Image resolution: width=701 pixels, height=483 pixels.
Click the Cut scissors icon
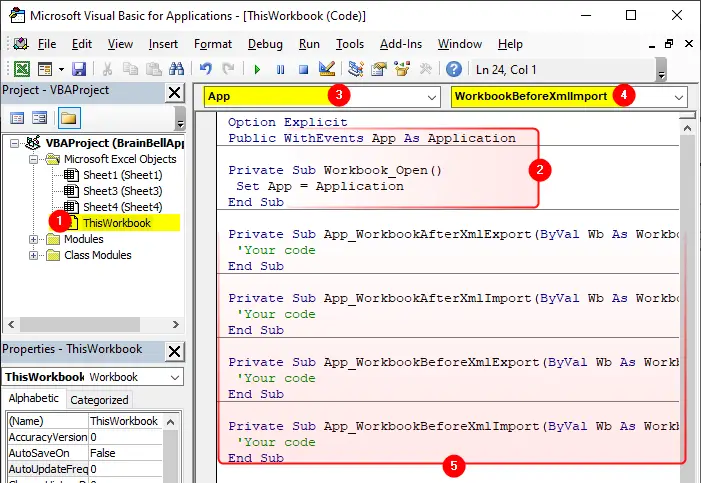point(107,69)
